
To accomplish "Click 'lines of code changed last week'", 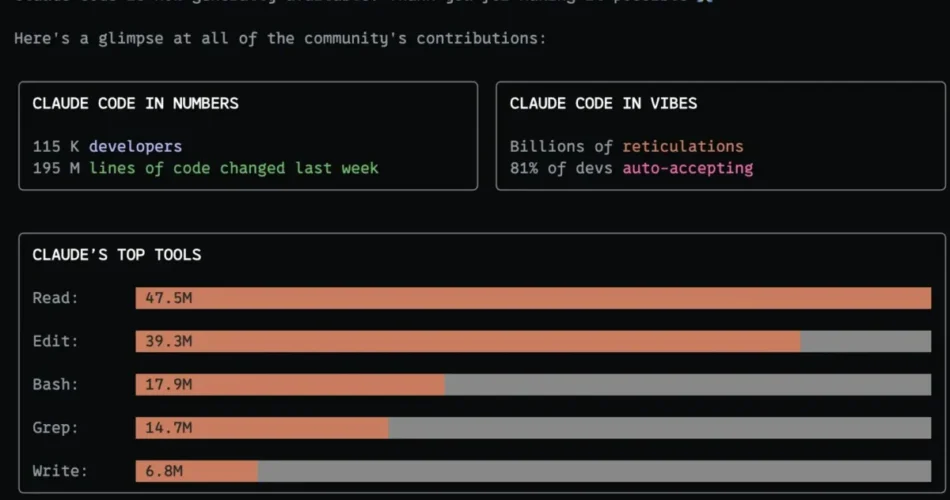I will [234, 168].
